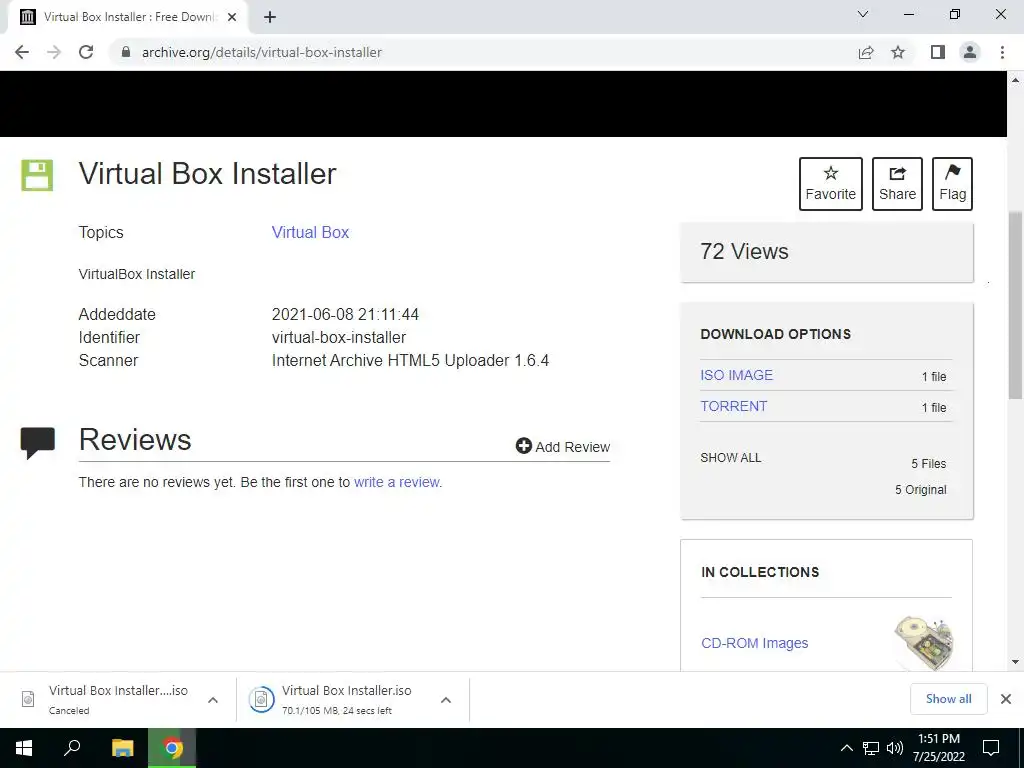Click the write a review link
This screenshot has height=768, width=1024.
click(x=398, y=482)
